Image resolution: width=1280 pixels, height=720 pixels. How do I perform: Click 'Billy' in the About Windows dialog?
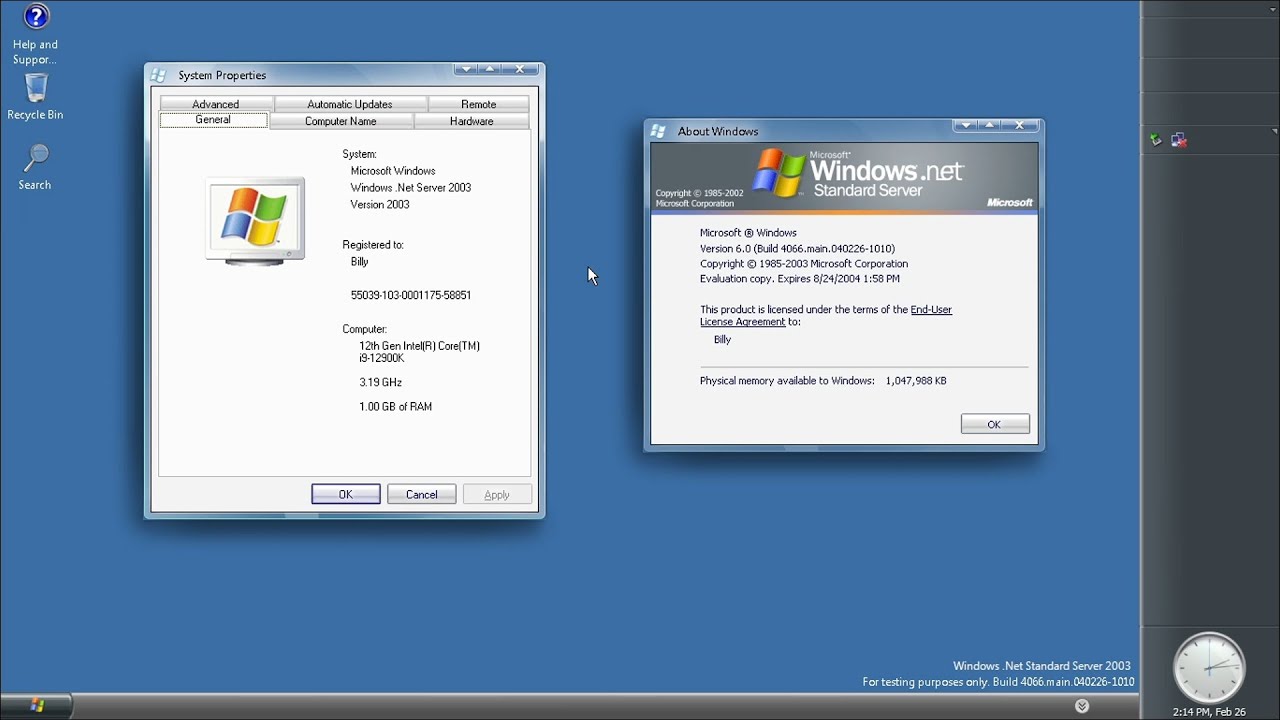tap(723, 340)
